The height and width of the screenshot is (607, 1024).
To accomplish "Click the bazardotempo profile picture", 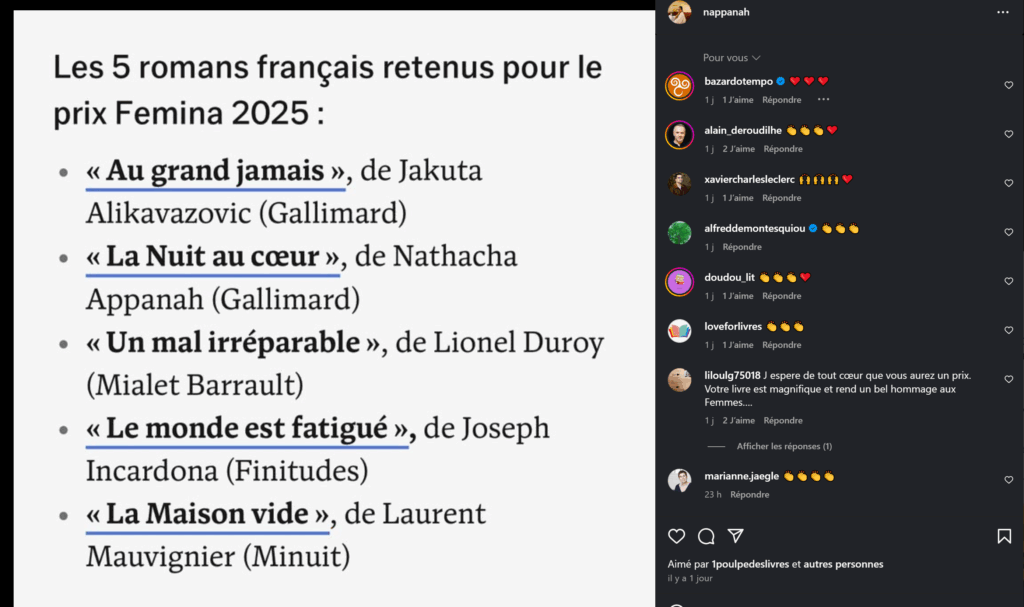I will point(679,86).
